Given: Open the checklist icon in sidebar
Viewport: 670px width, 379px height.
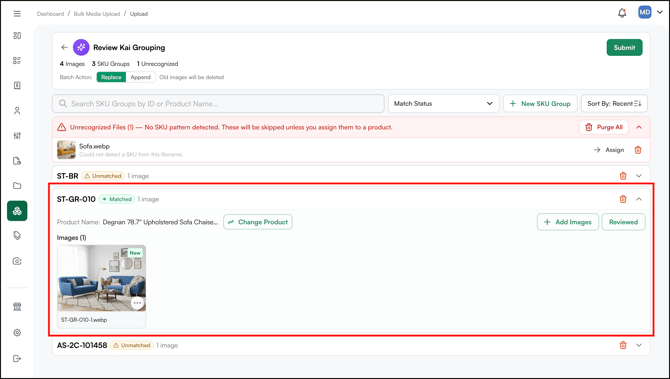Looking at the screenshot, I should coord(17,61).
